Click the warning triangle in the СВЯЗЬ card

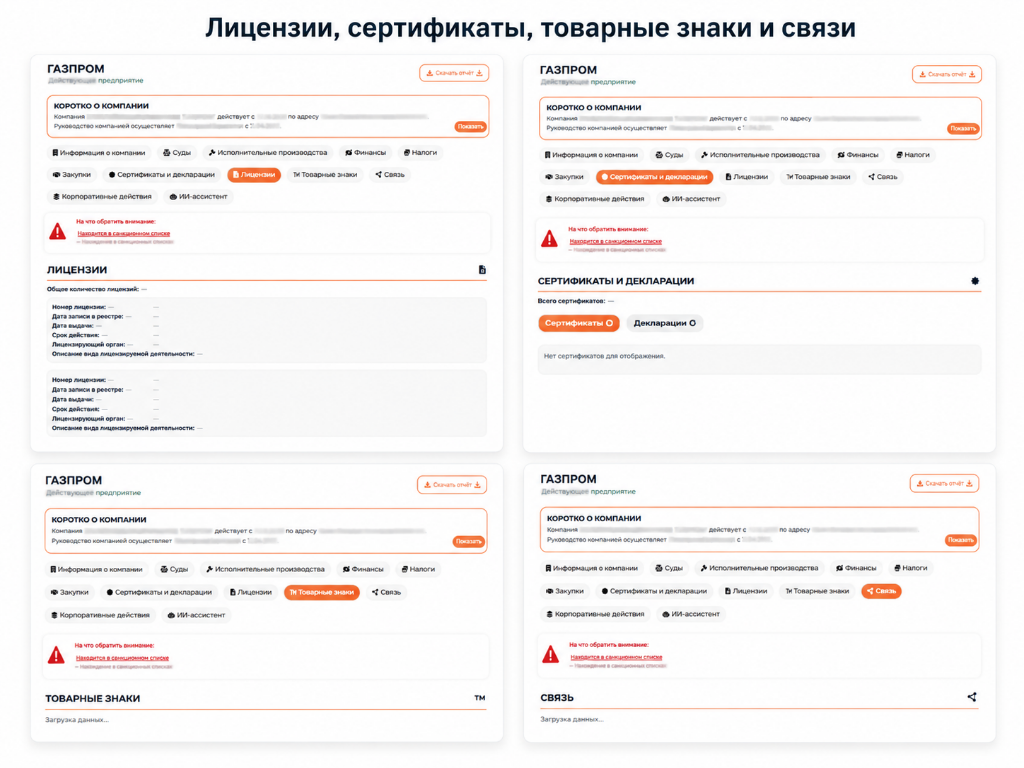551,654
